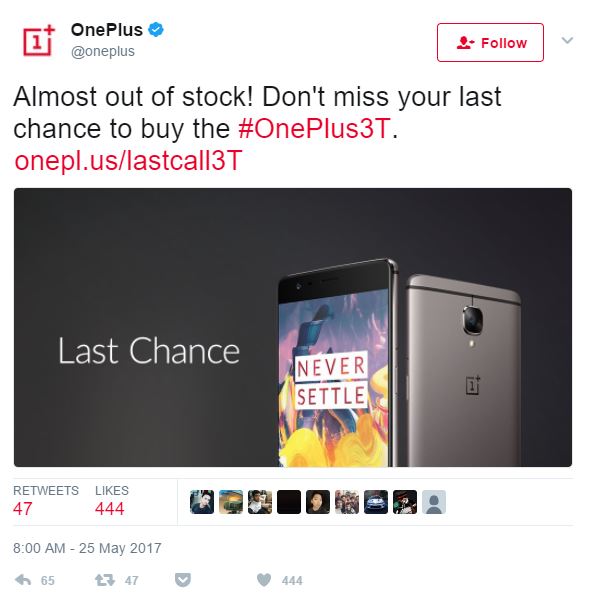Click the car photo liker avatar

(376, 502)
